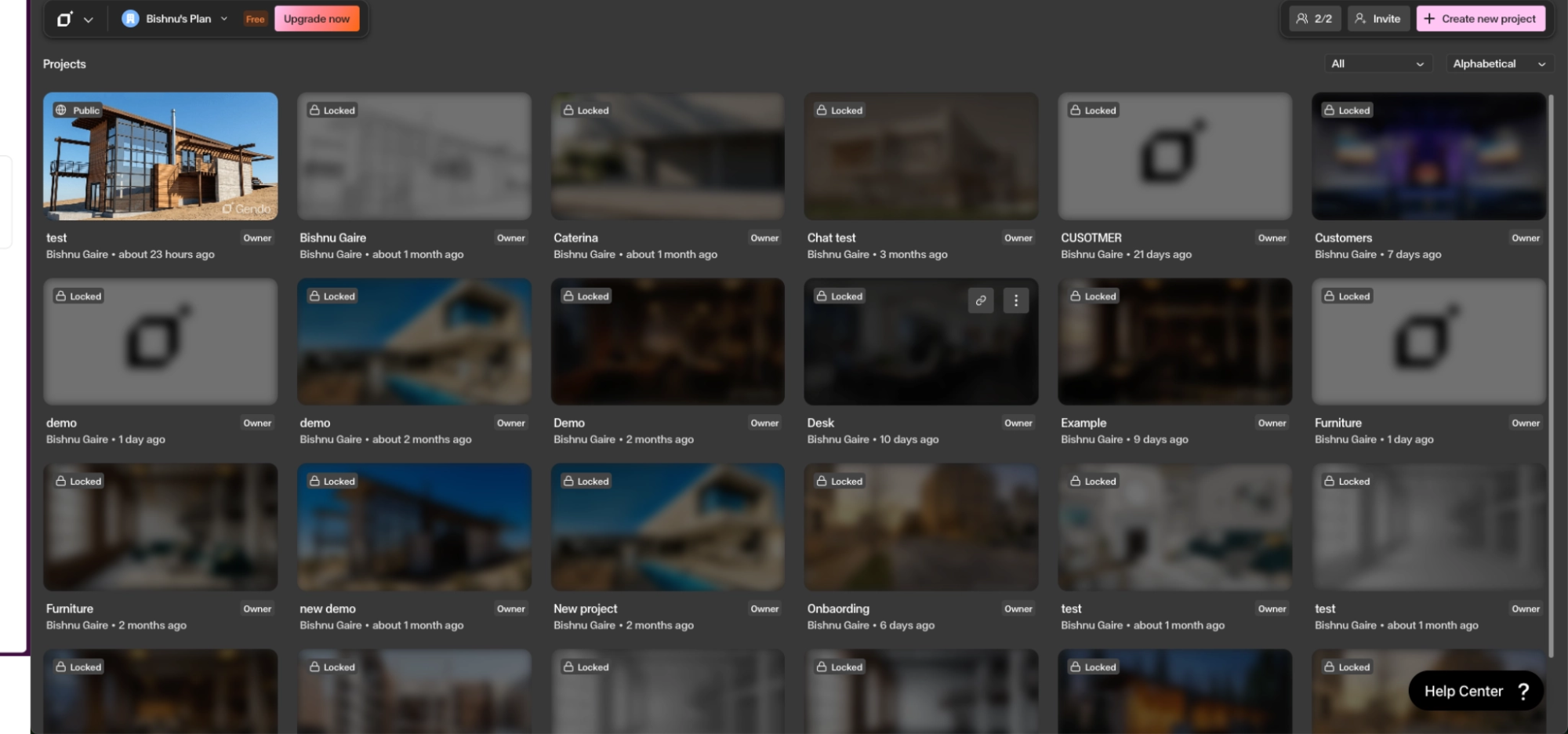Open the three-dot menu on Desk project

click(1016, 300)
